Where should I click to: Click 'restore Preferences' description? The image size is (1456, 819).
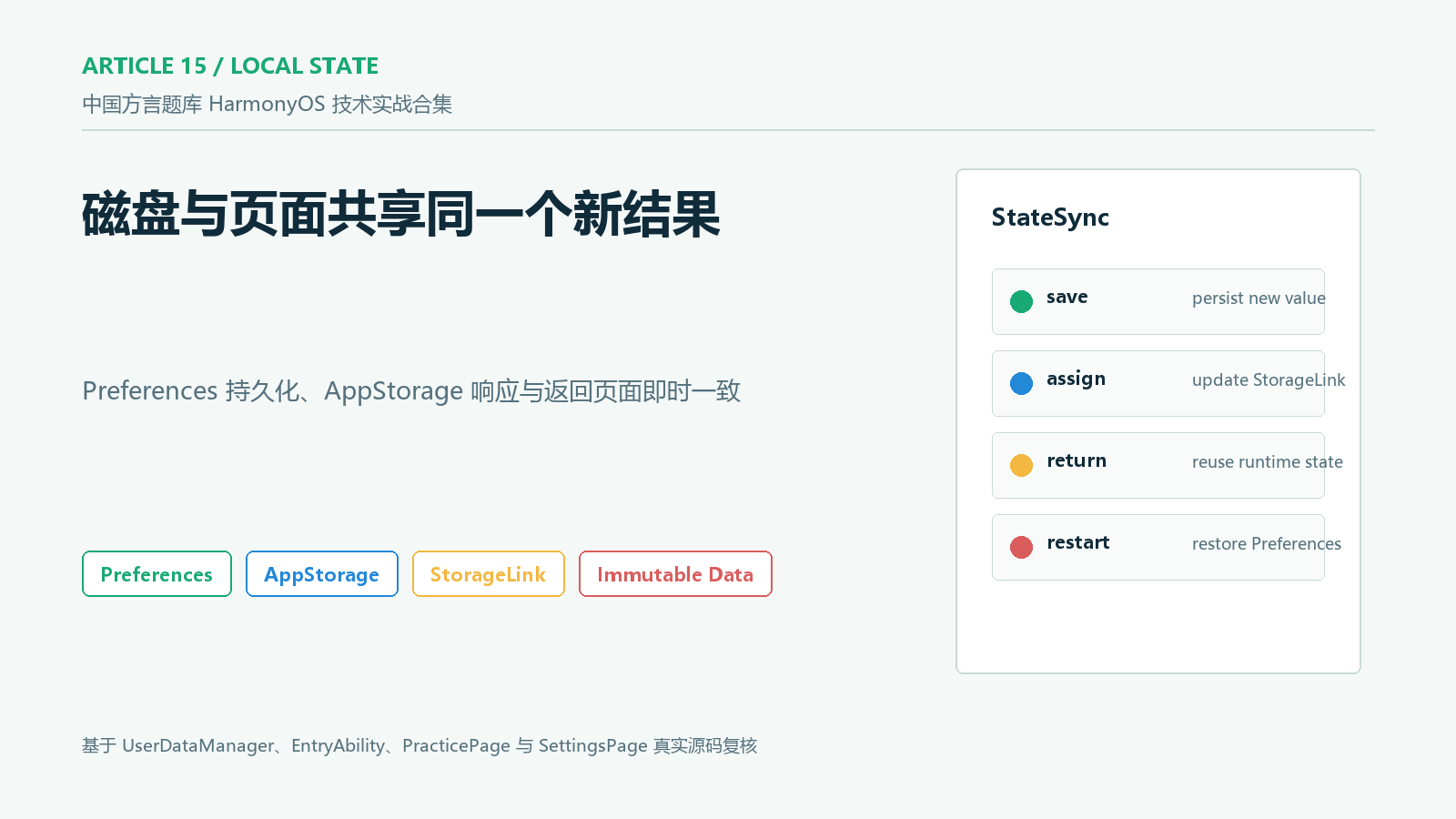[1267, 544]
